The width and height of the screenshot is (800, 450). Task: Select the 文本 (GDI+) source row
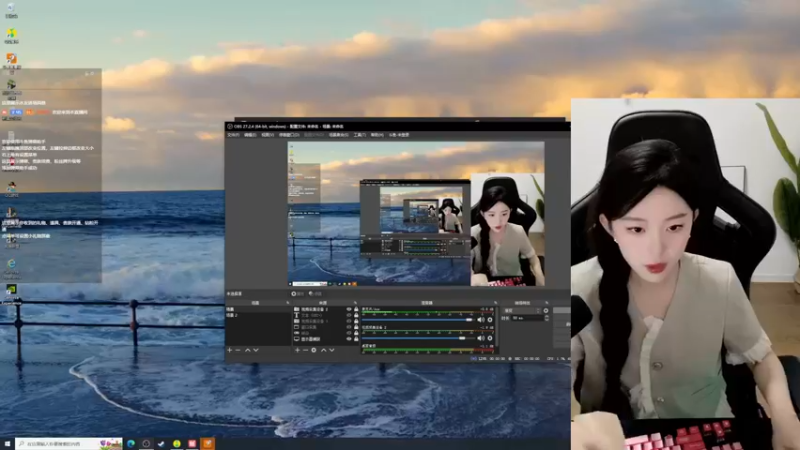pyautogui.click(x=324, y=315)
